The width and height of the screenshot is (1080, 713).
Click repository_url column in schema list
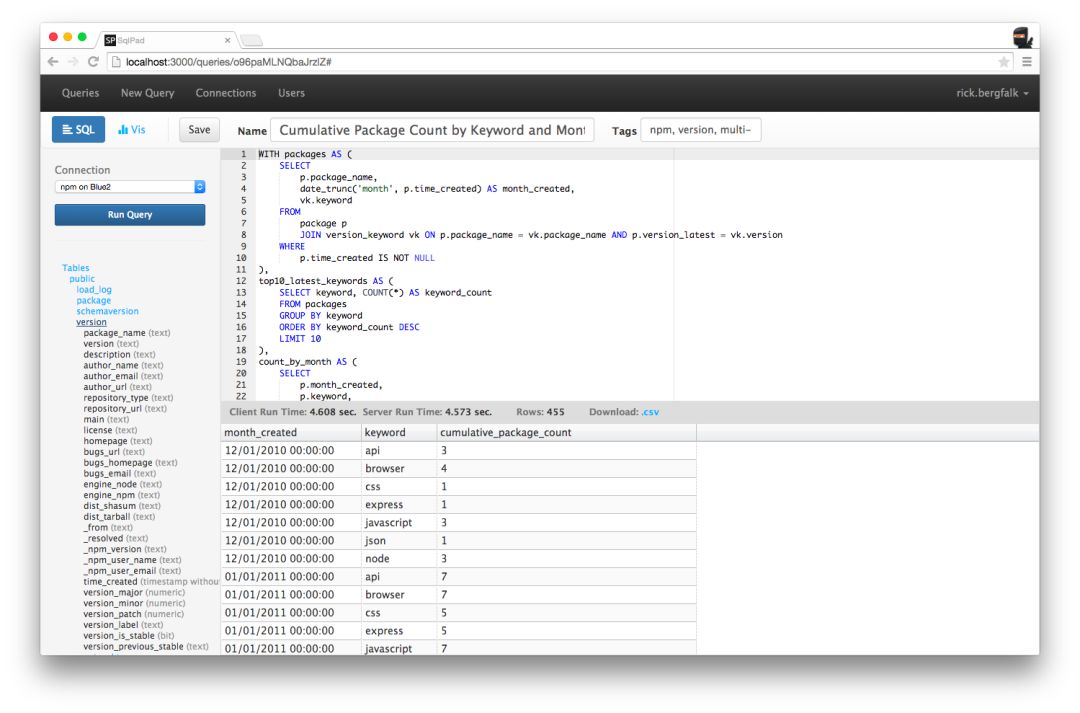(125, 409)
